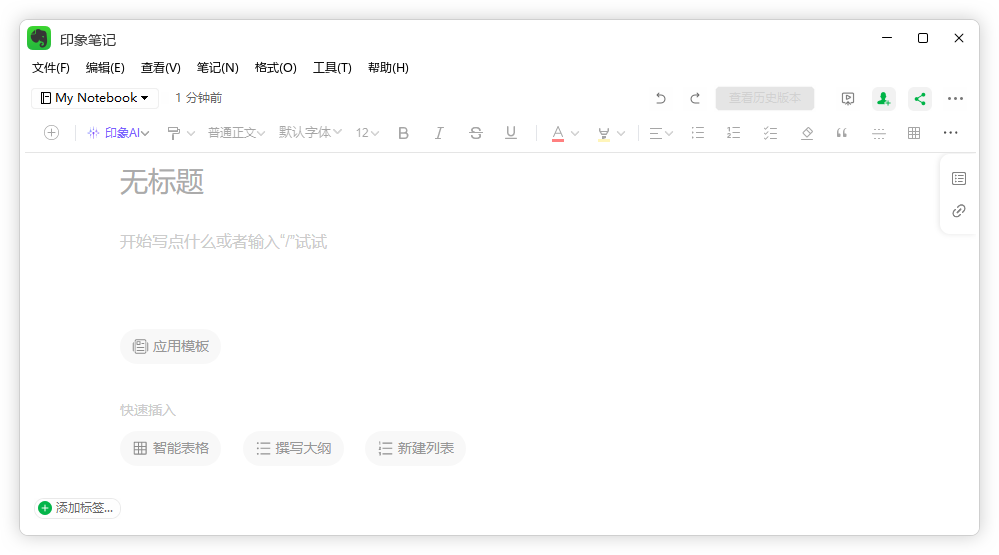The width and height of the screenshot is (999, 555).
Task: Open the font color dropdown arrow
Action: 575,133
